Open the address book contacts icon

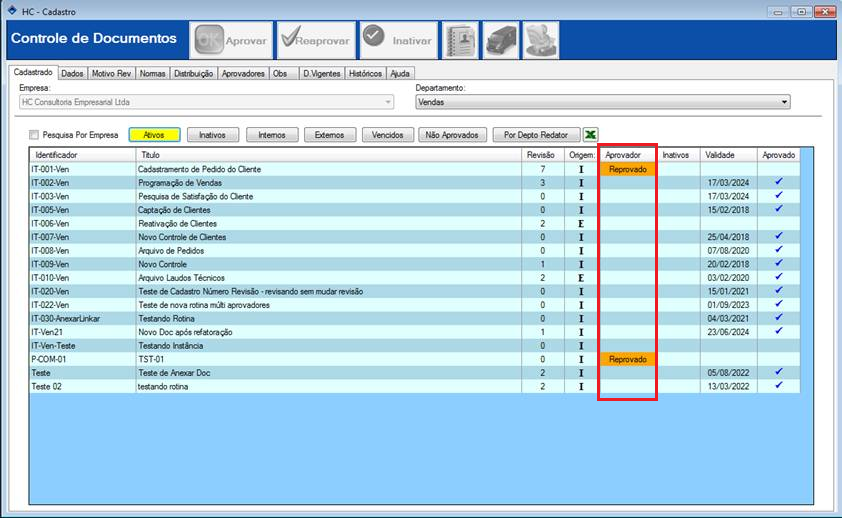[460, 40]
